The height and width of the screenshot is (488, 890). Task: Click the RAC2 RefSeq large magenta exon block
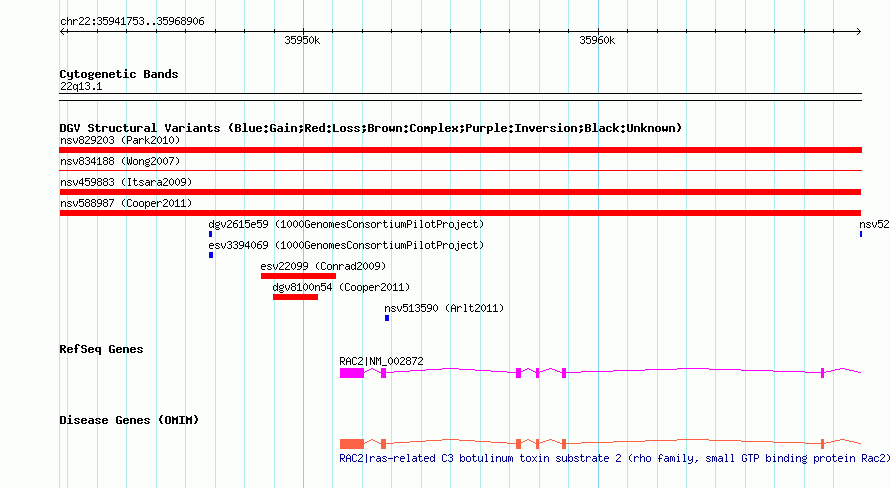click(x=352, y=373)
